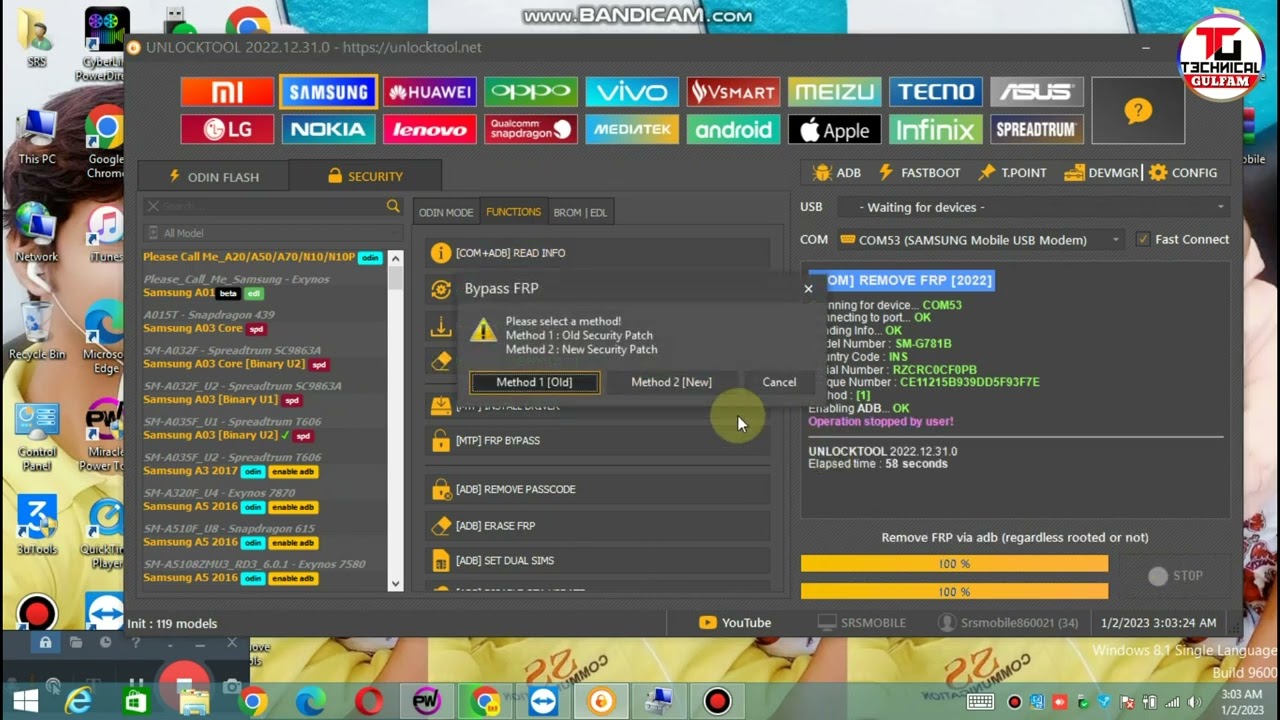Open the T.POINT tool
1280x720 pixels.
point(1013,173)
